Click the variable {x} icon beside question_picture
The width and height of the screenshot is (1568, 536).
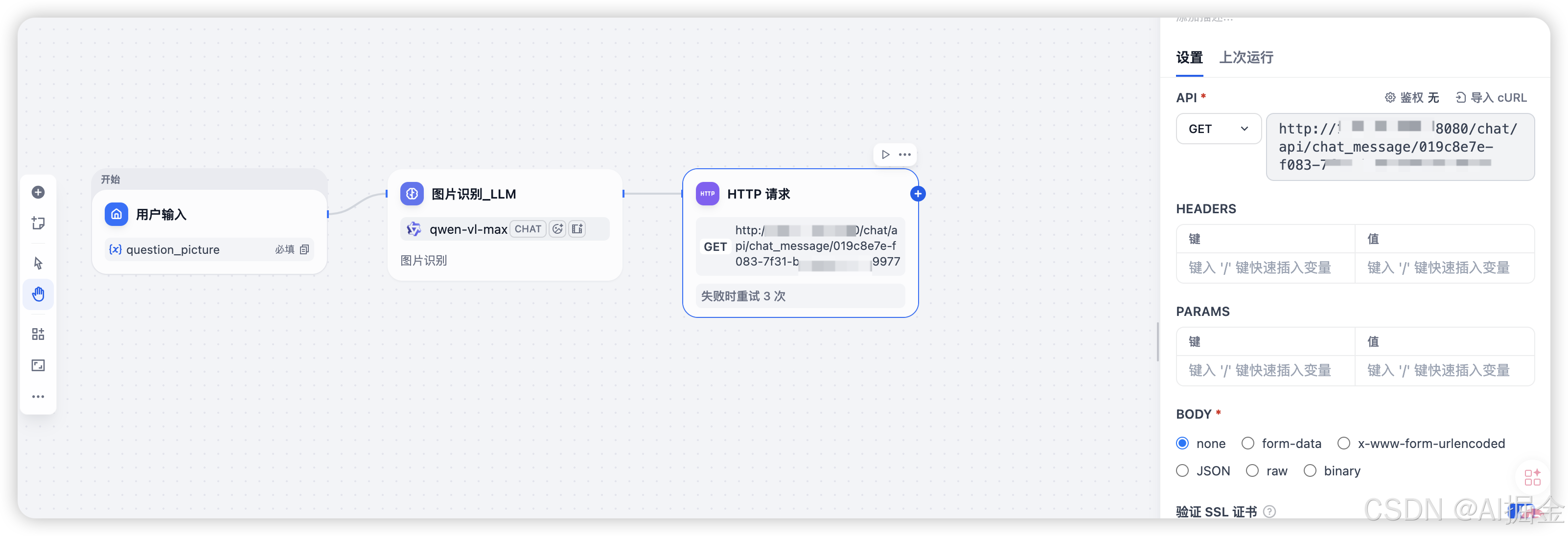(115, 249)
